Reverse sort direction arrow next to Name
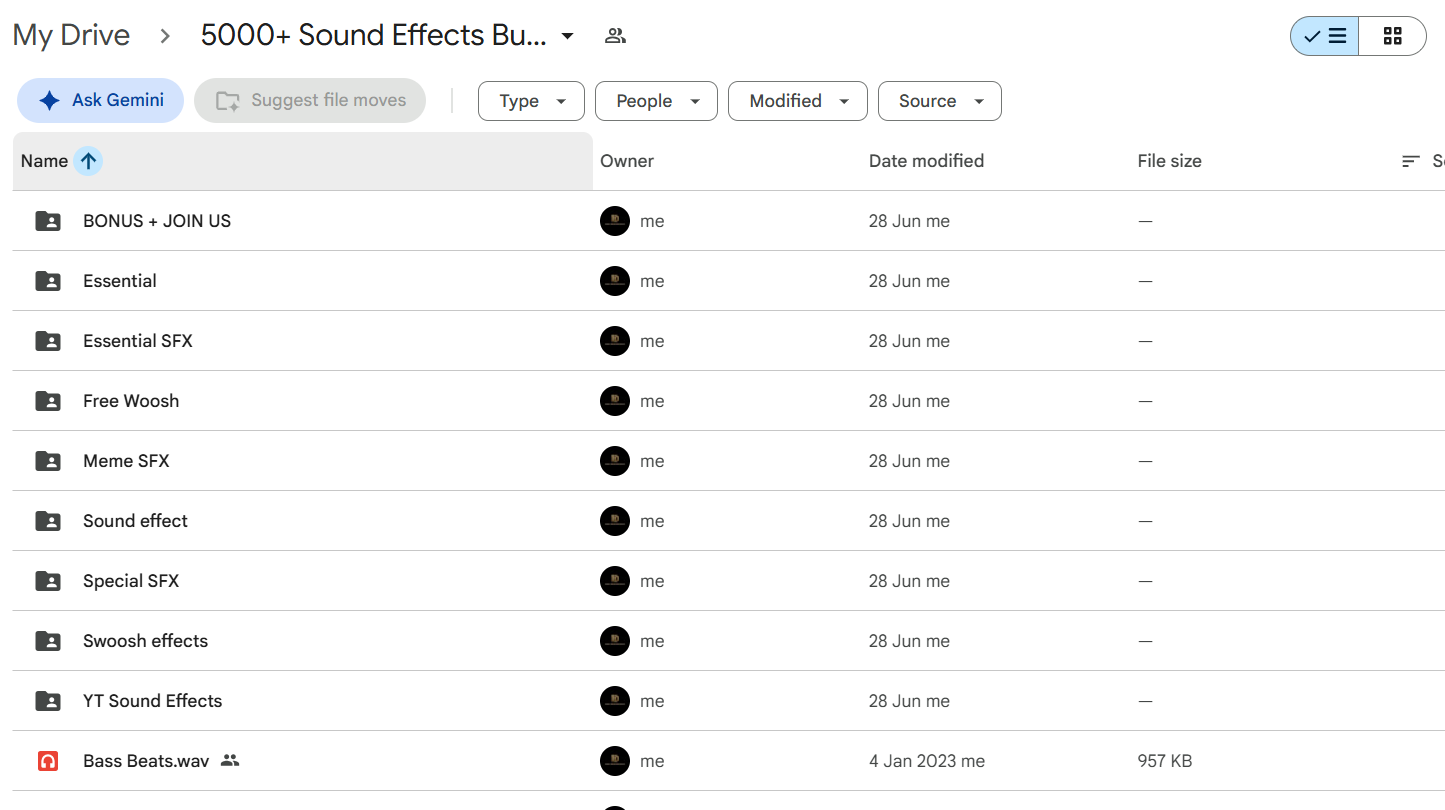Screen dimensions: 1445x810 click(x=88, y=161)
